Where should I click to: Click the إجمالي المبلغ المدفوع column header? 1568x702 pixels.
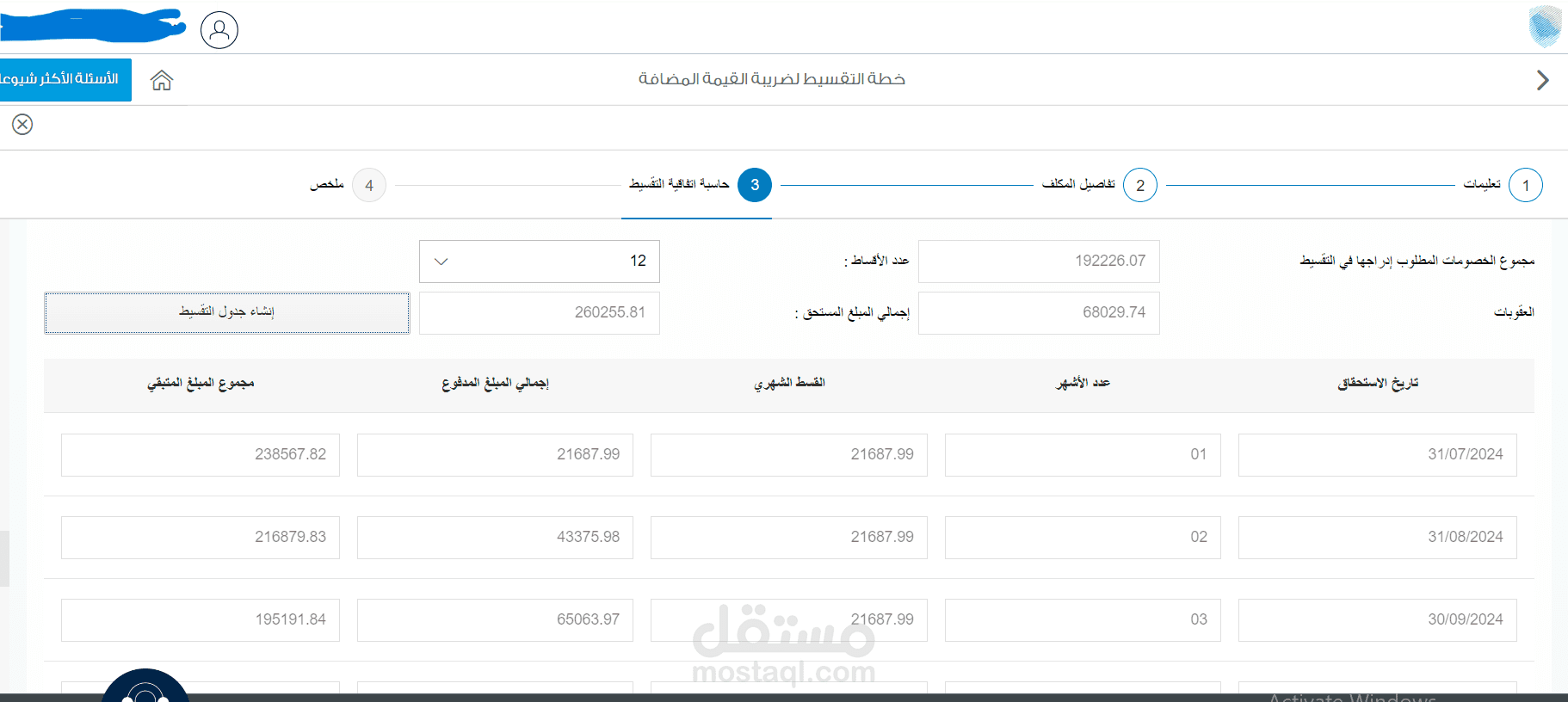[x=495, y=383]
